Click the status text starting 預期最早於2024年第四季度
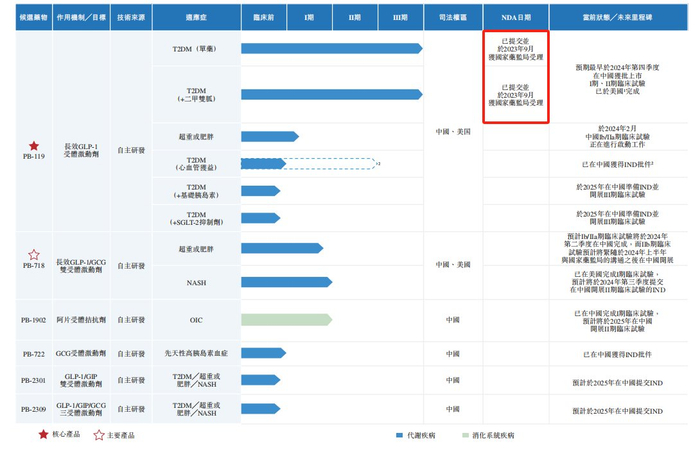700x451 pixels. pos(617,79)
